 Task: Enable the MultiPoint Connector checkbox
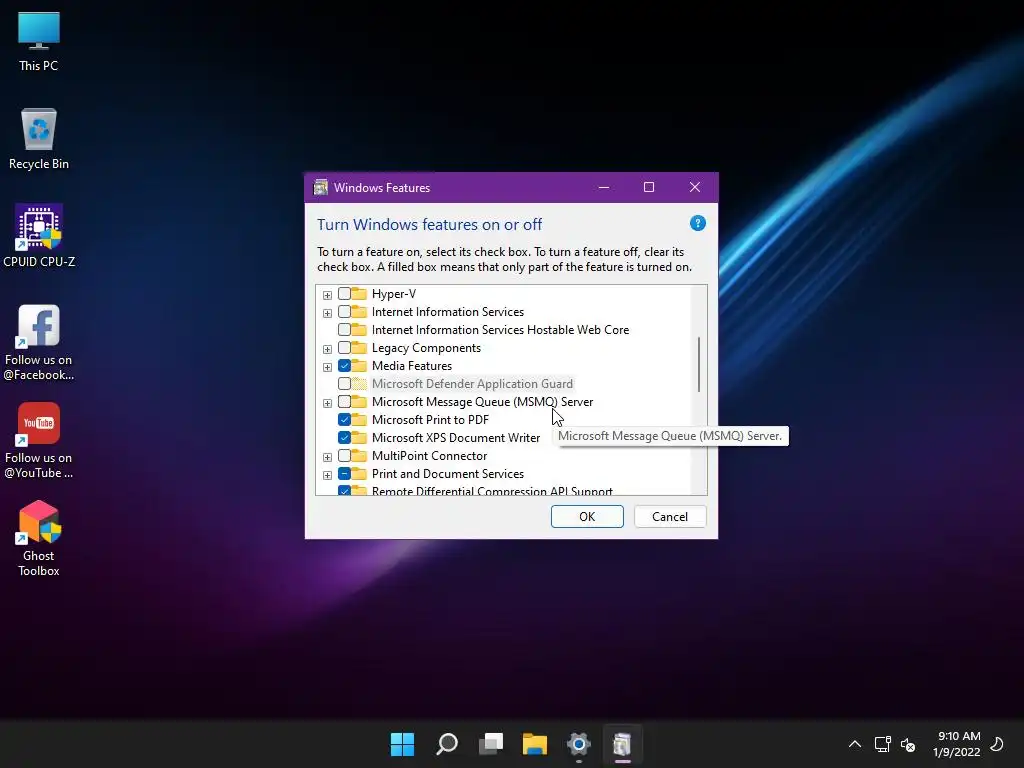pos(344,456)
